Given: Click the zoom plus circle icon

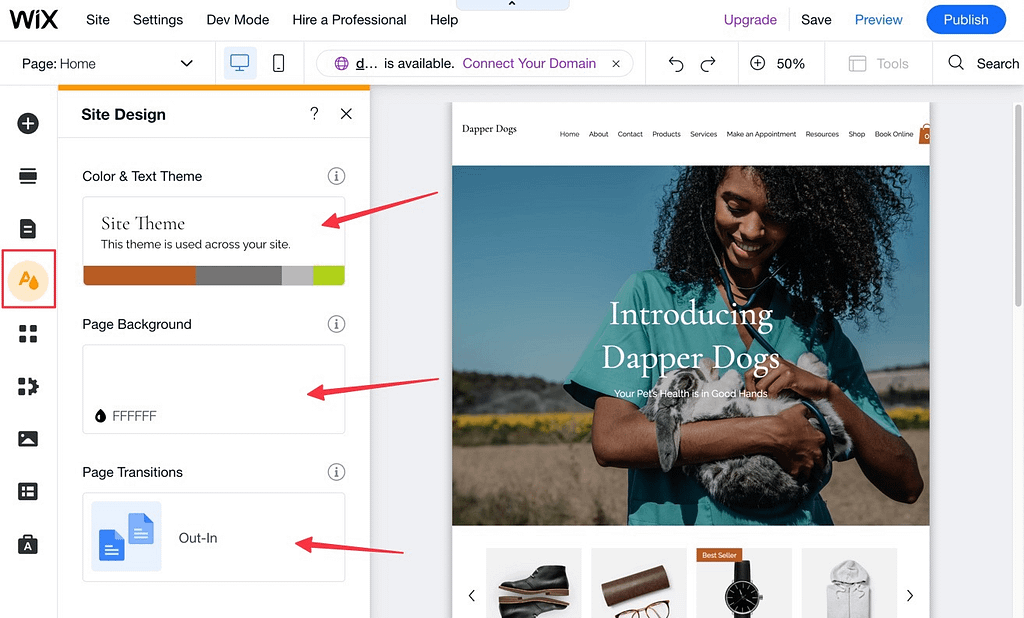Looking at the screenshot, I should [x=758, y=63].
